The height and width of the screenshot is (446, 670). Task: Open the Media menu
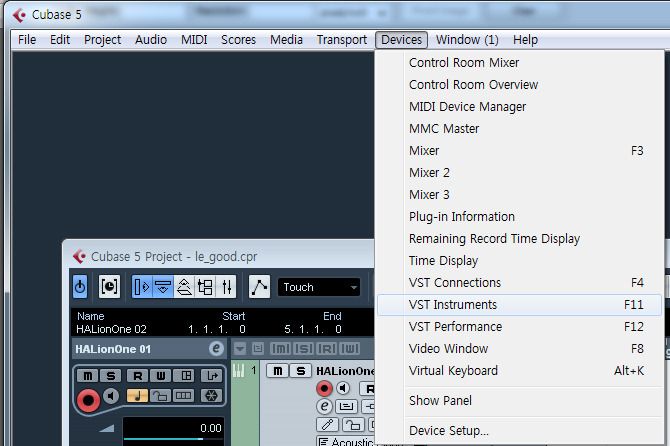click(x=286, y=40)
